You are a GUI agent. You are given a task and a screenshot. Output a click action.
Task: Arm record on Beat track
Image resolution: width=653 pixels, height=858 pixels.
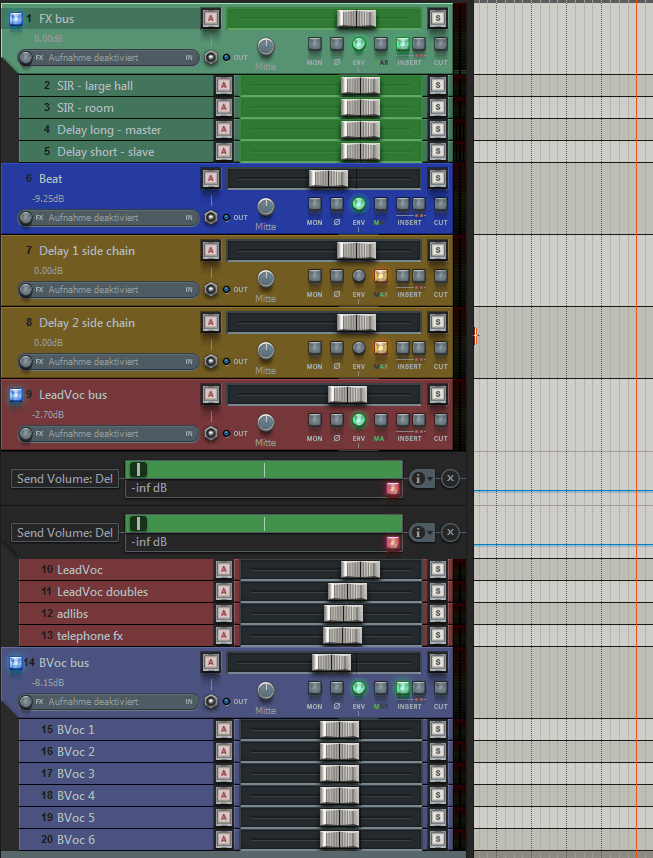pyautogui.click(x=211, y=178)
